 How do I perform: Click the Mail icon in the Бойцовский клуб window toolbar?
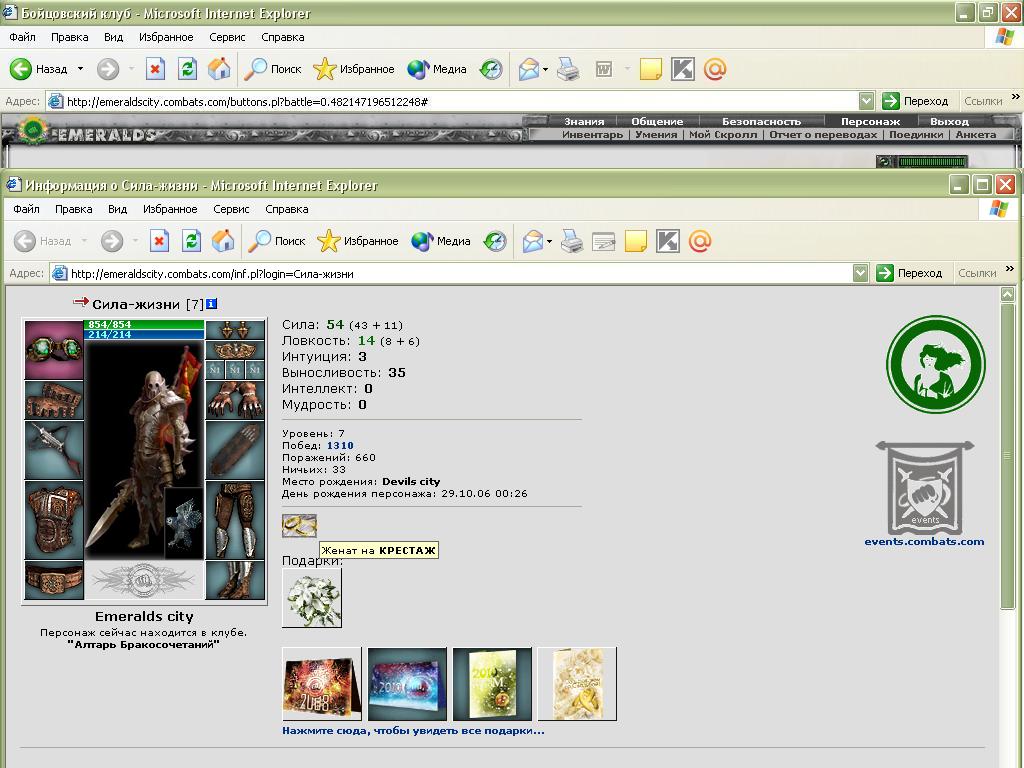click(x=528, y=69)
